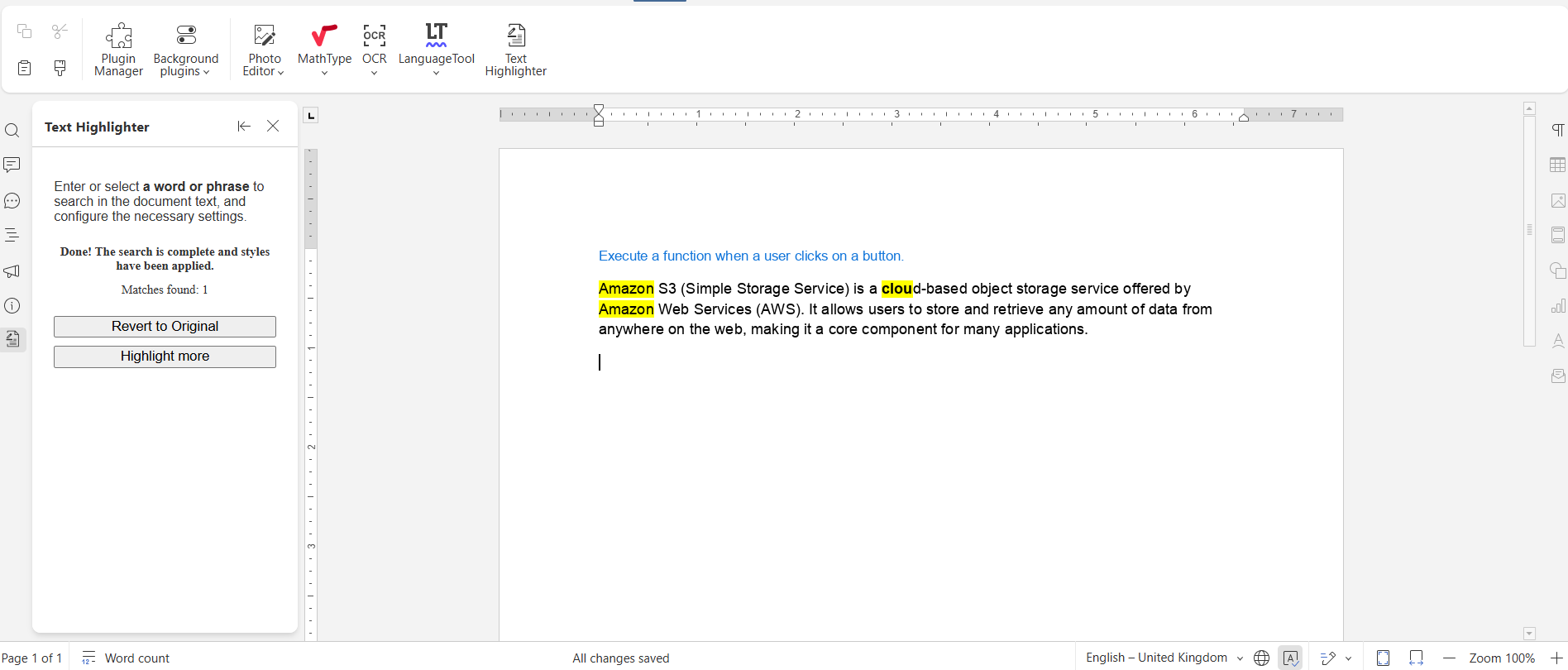
Task: Click the Paste clipboard icon
Action: click(25, 68)
